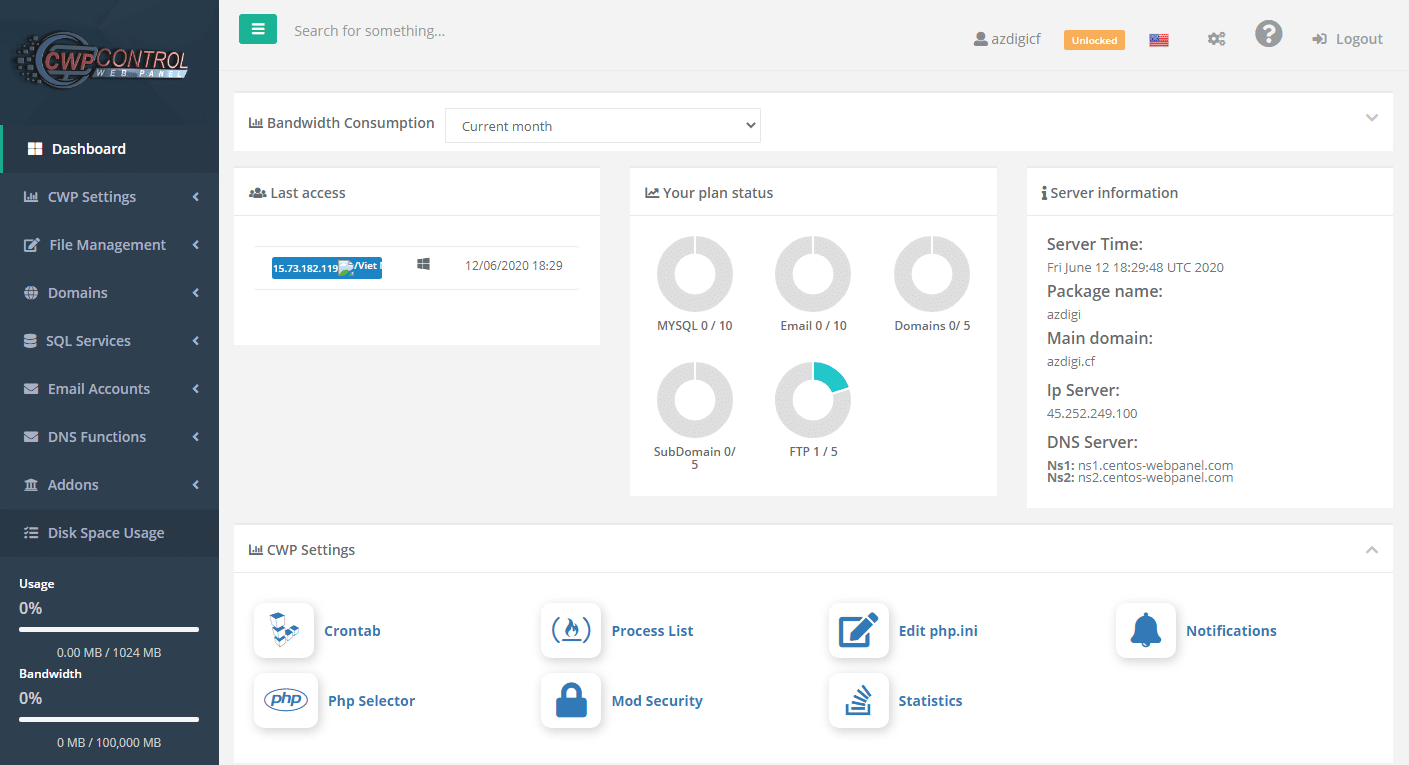
Task: Click the Logout link
Action: 1347,39
